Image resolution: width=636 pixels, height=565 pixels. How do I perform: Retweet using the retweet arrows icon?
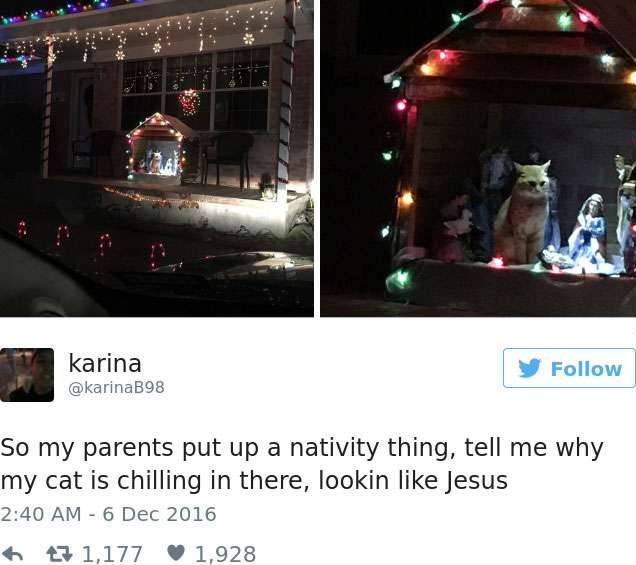tap(59, 554)
